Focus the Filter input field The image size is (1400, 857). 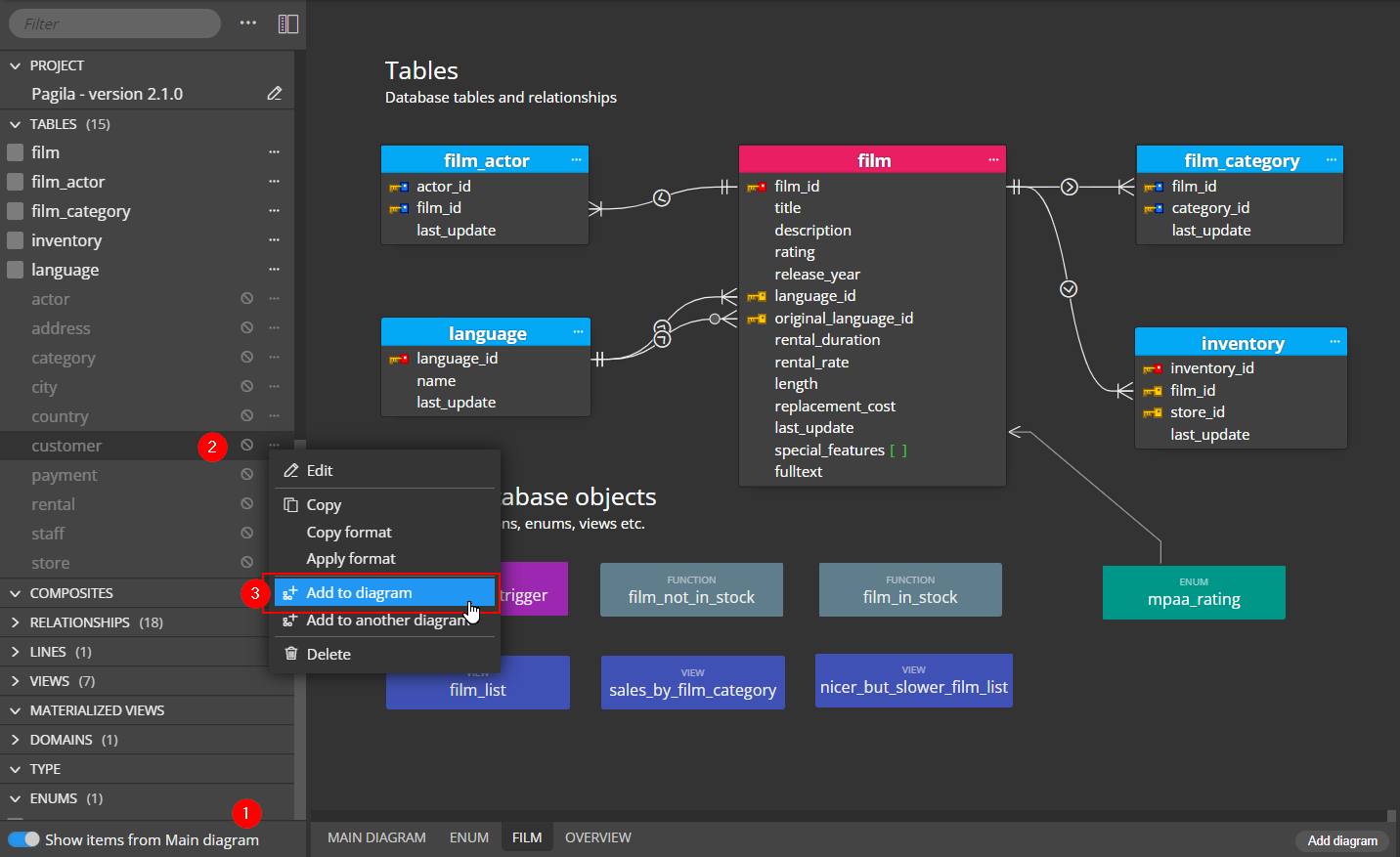[x=115, y=23]
